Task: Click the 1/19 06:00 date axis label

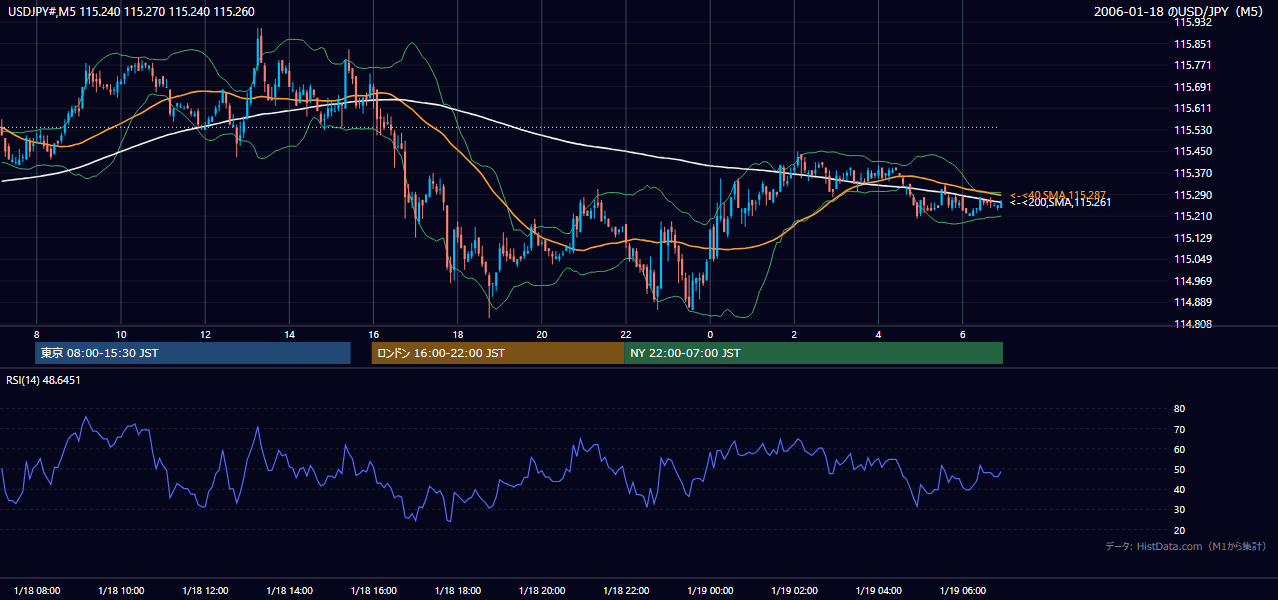Action: point(963,591)
